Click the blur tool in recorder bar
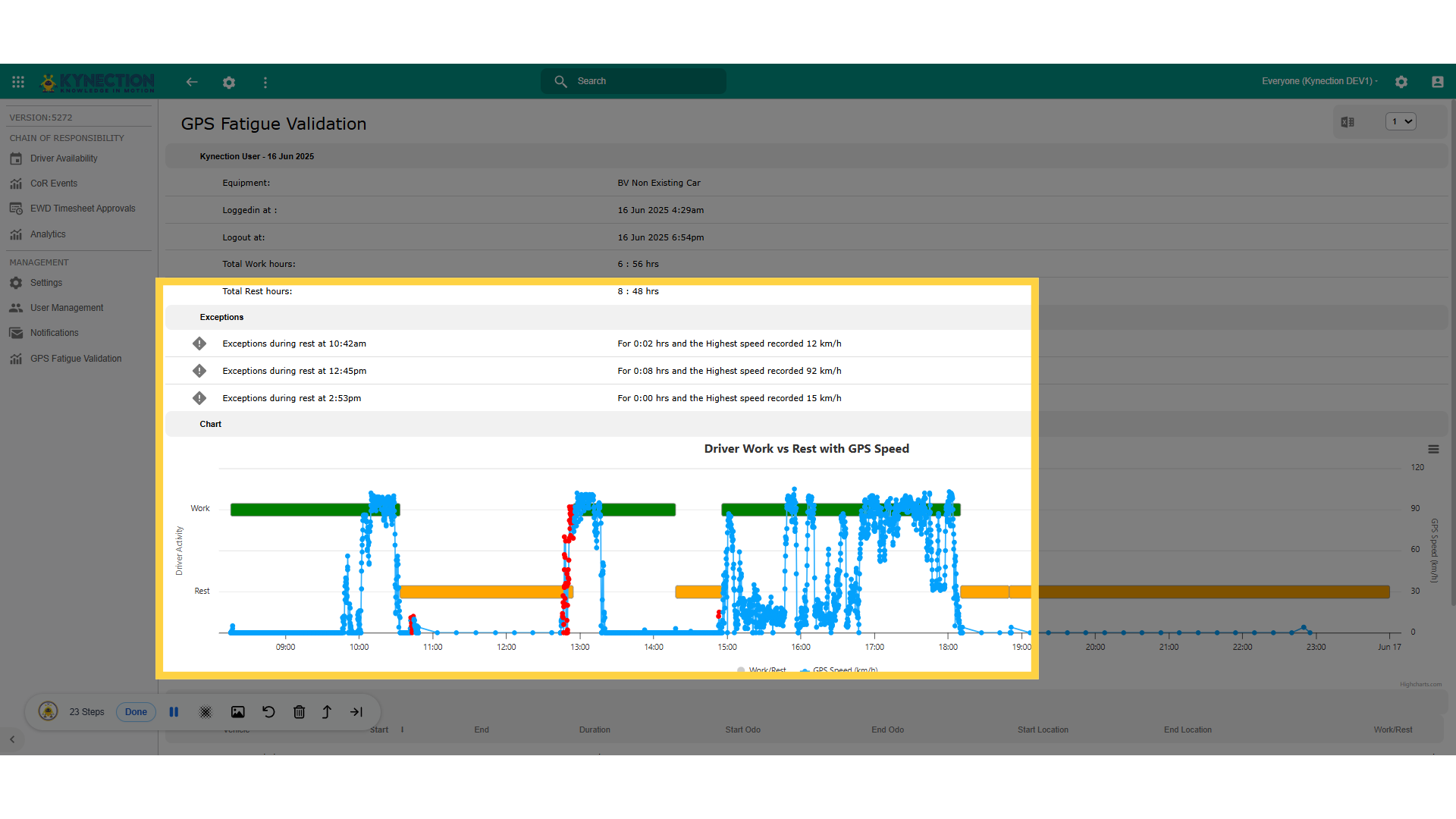Screen dimensions: 1456x819 click(206, 712)
